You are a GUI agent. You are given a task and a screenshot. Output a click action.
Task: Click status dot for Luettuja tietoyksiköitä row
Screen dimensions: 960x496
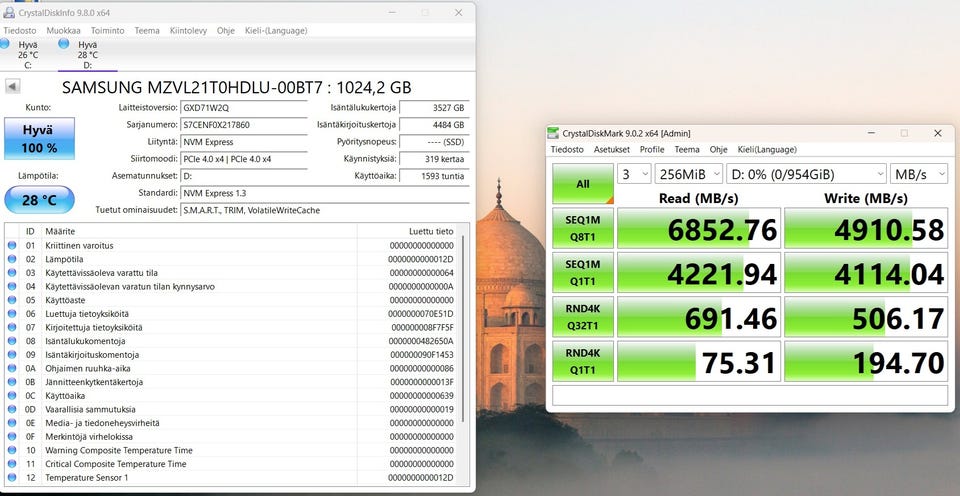coord(12,314)
